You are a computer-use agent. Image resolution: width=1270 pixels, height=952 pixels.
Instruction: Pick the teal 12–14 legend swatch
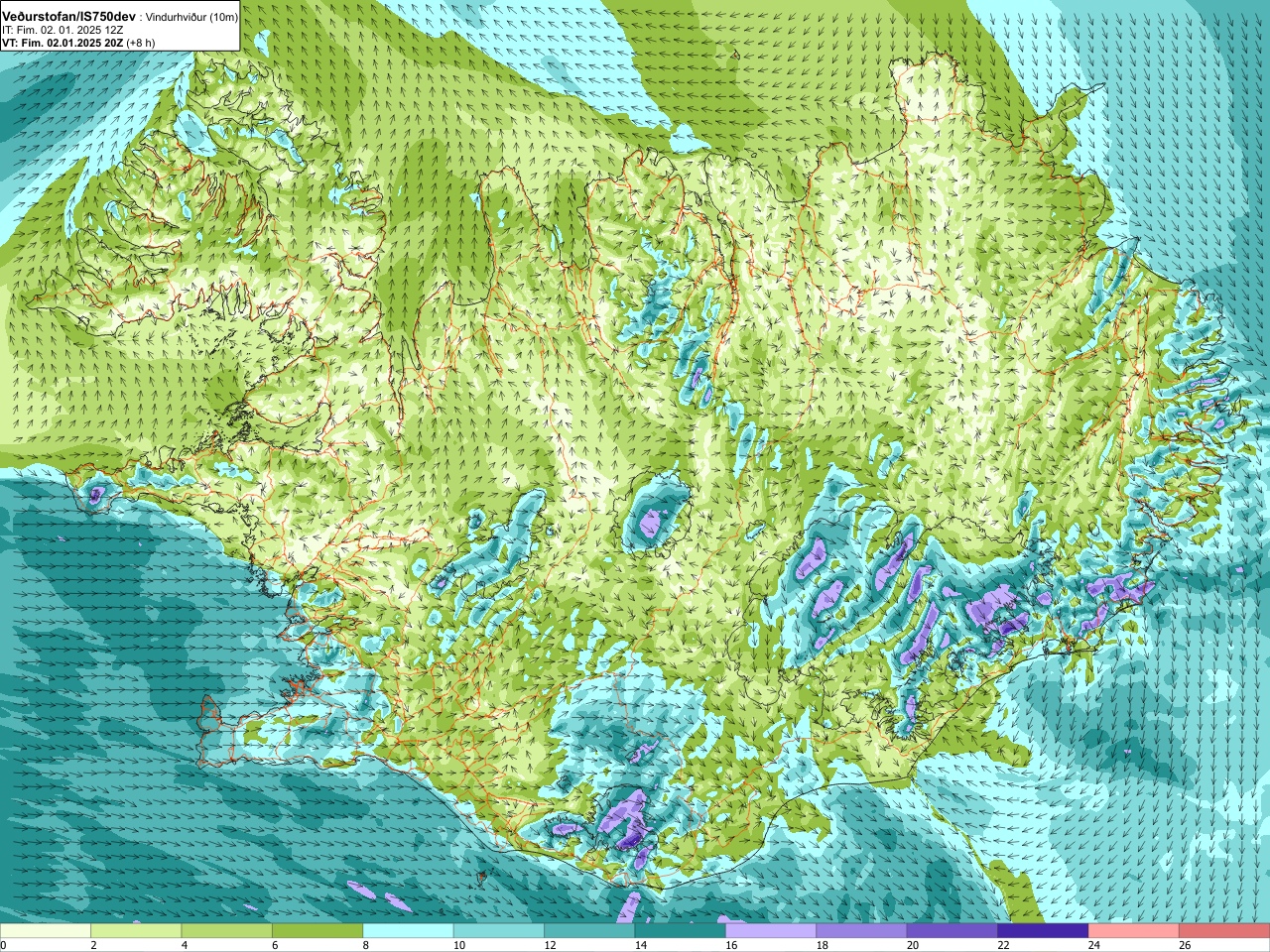589,931
